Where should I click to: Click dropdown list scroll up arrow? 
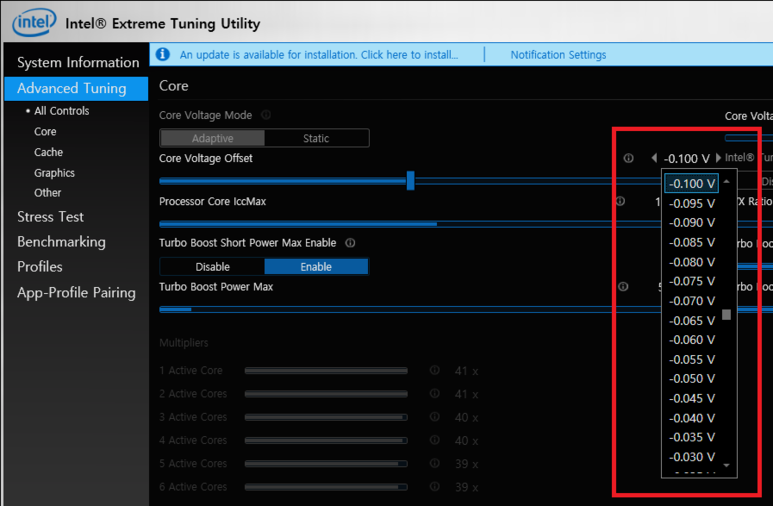(726, 182)
